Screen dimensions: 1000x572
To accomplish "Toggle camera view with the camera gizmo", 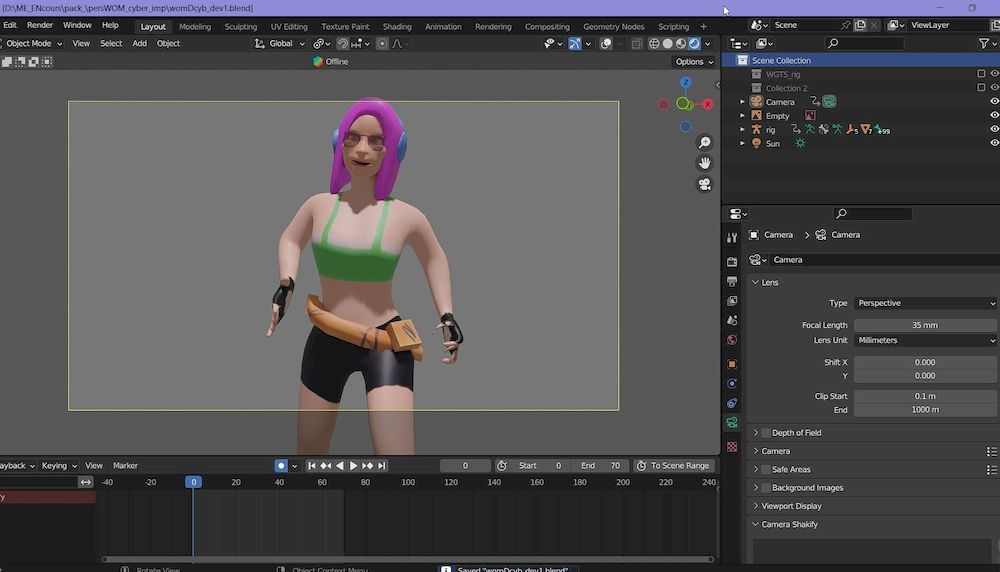I will coord(705,184).
